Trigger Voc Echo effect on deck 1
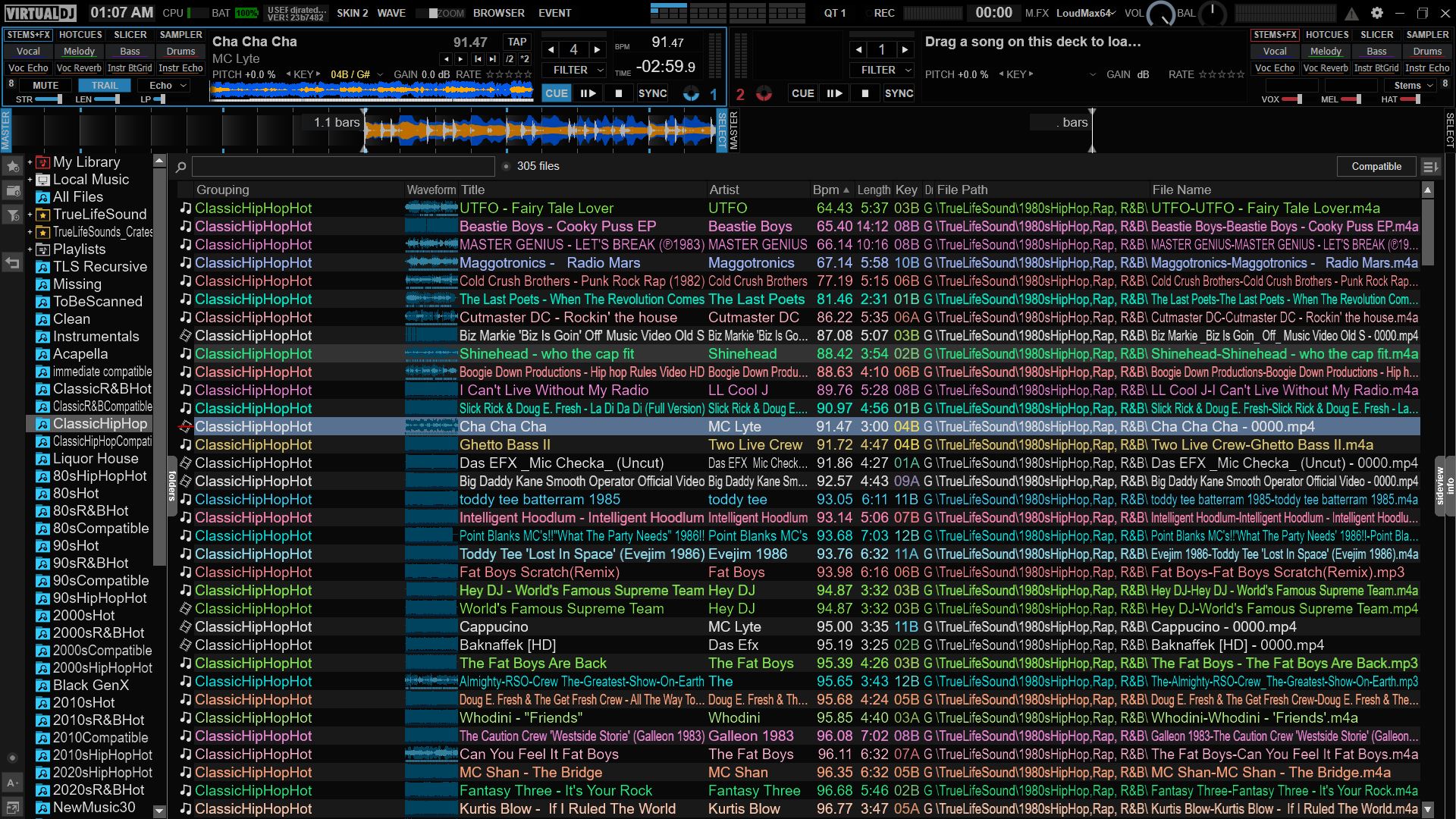1456x819 pixels. coord(28,68)
